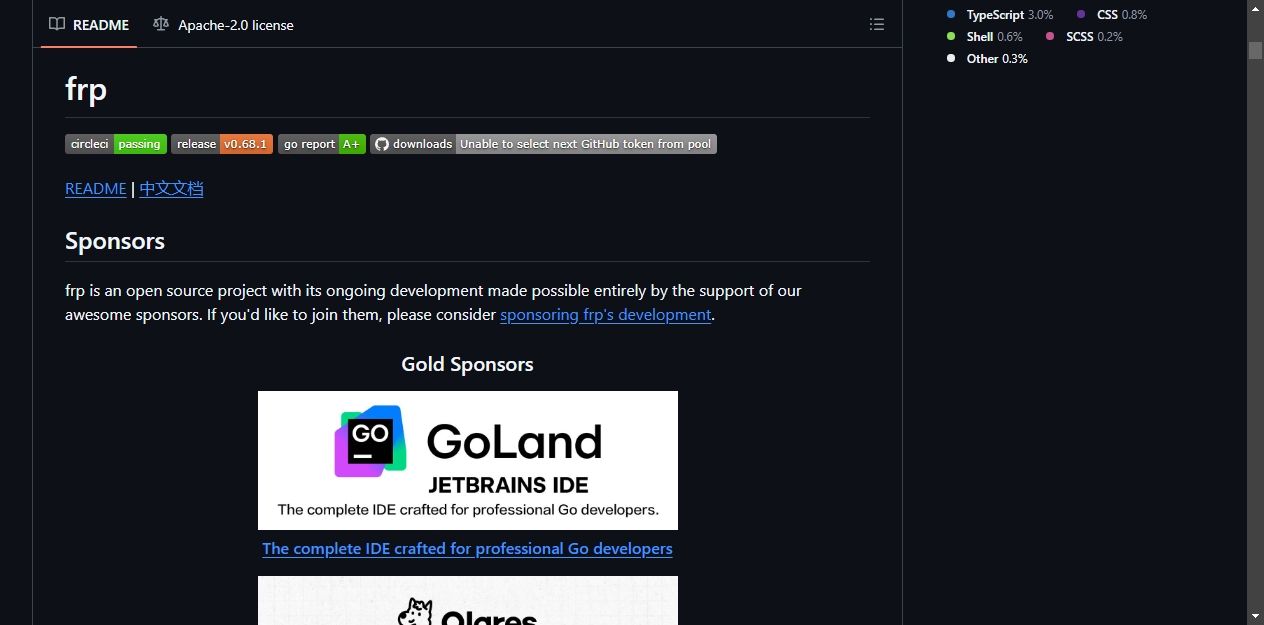Image resolution: width=1264 pixels, height=625 pixels.
Task: Click the scrollbar up arrow
Action: 1255,8
